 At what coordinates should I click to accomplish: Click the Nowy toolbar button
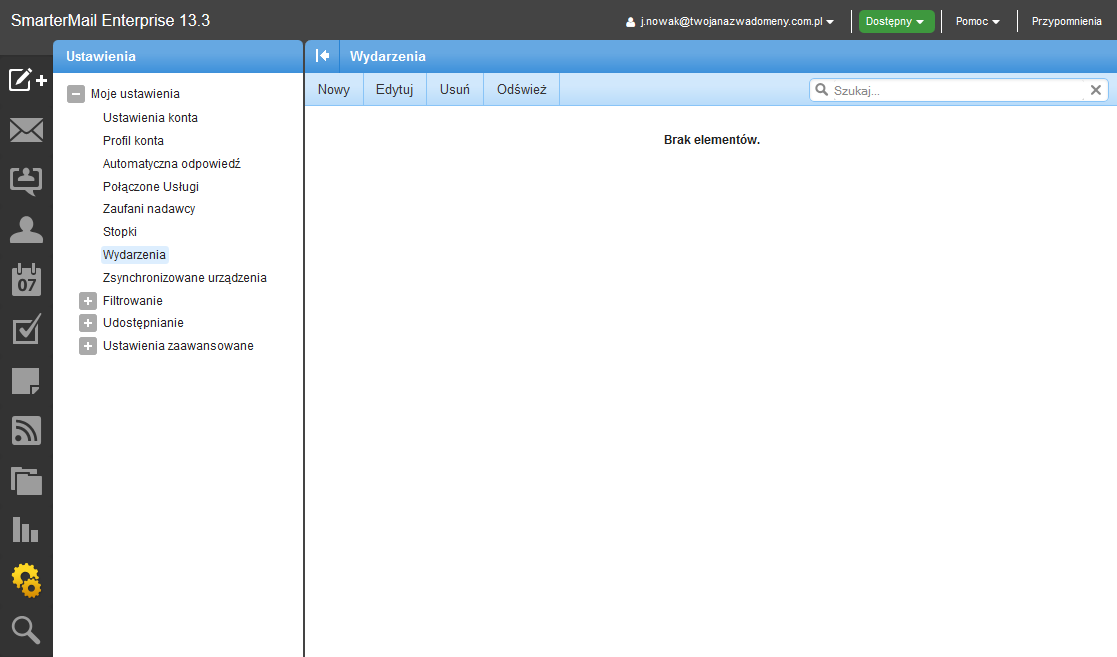[334, 90]
